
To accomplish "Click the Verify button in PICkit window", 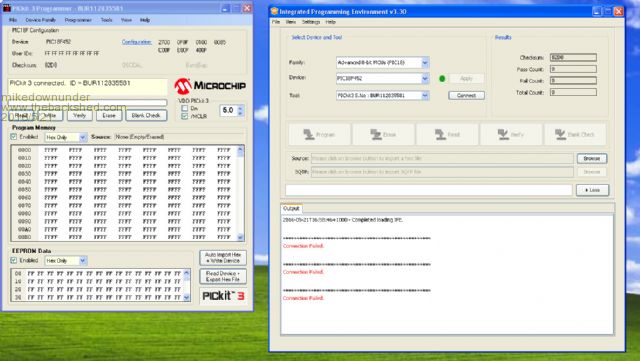I will tap(79, 116).
